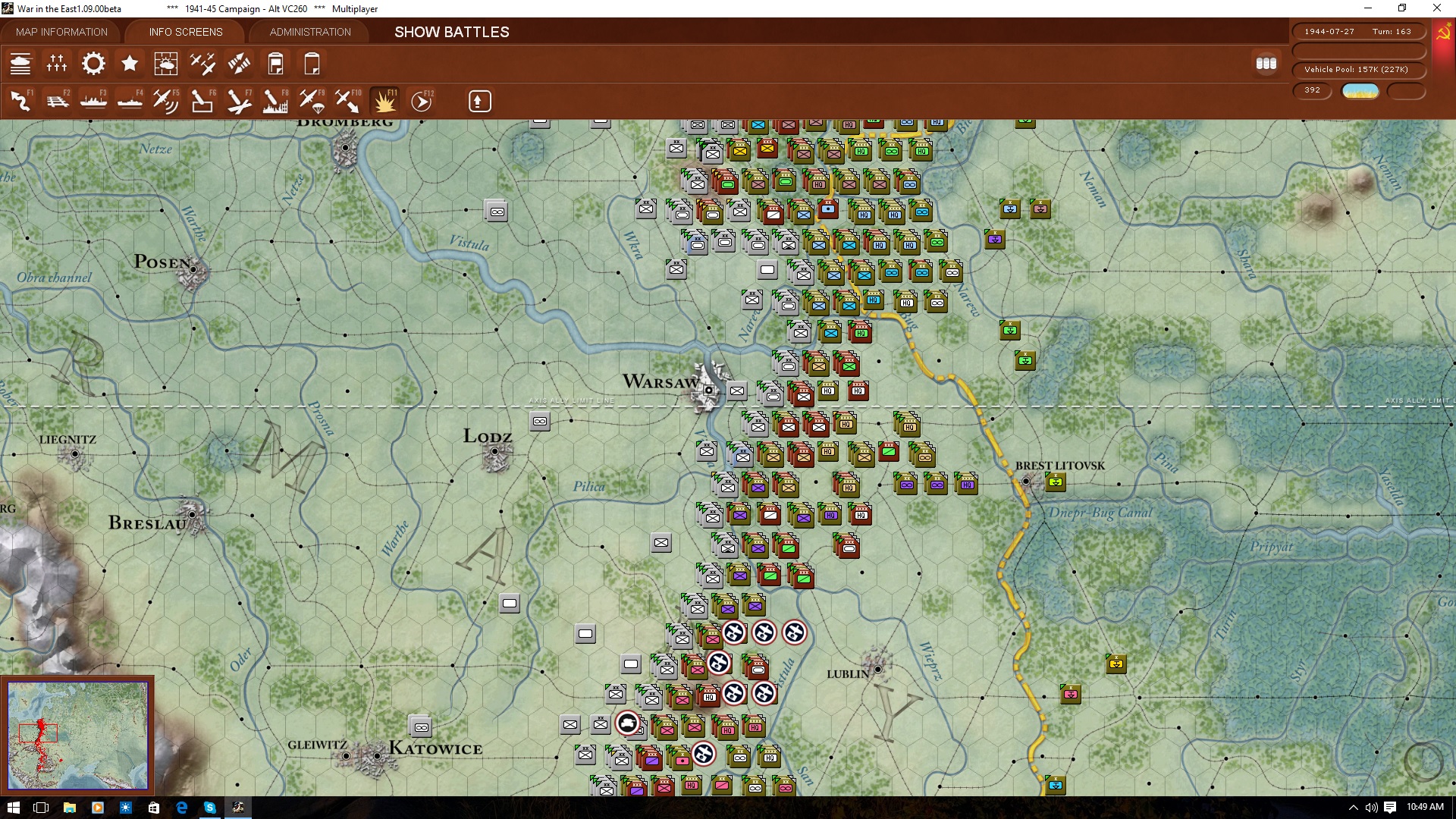Viewport: 1456px width, 819px height.
Task: Open File Explorer from taskbar
Action: (x=69, y=808)
